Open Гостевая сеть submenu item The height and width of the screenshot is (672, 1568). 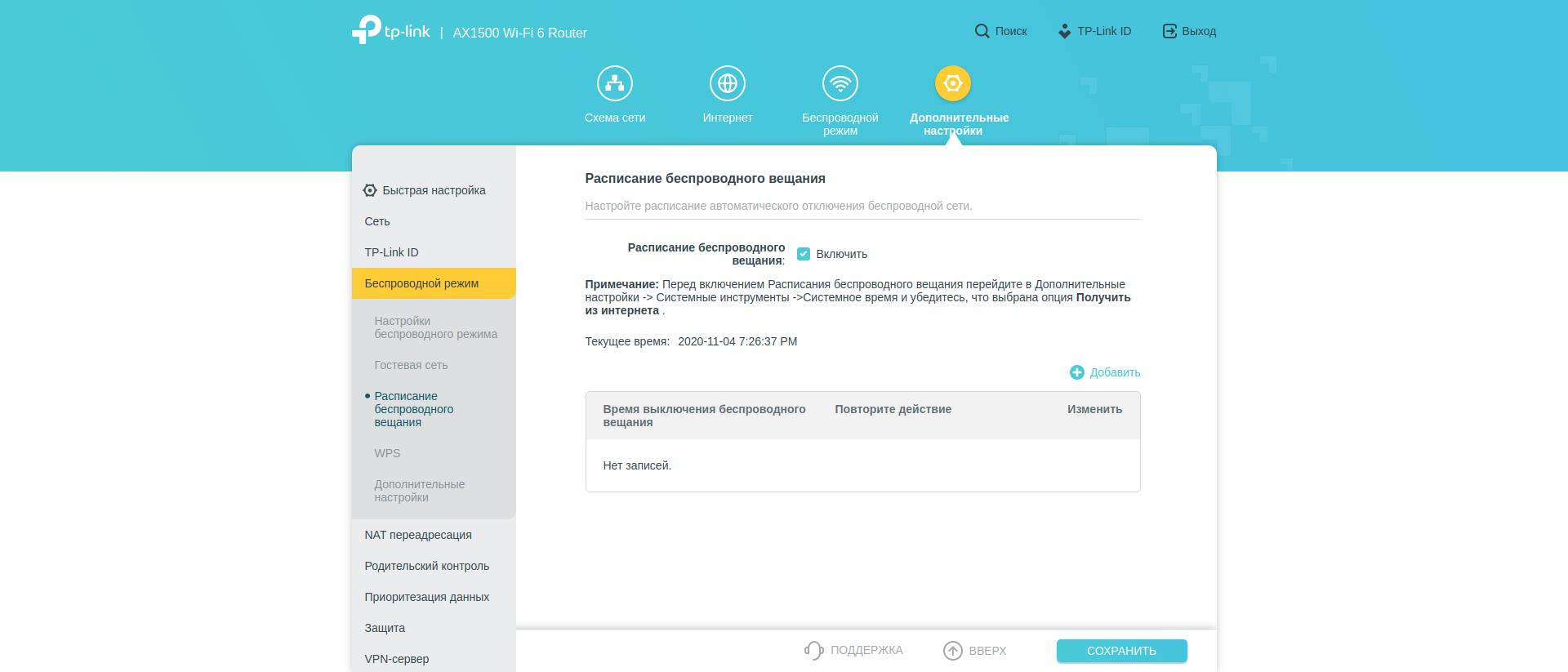(411, 365)
